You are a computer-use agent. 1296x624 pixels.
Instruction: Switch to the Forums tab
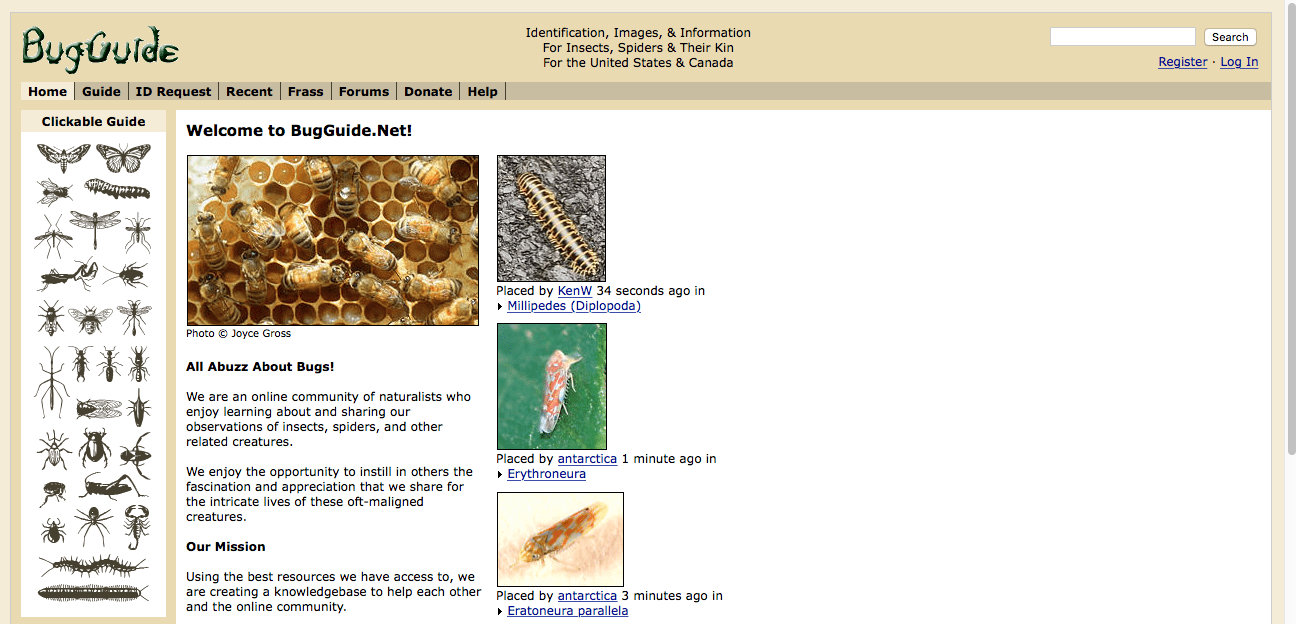[x=363, y=91]
